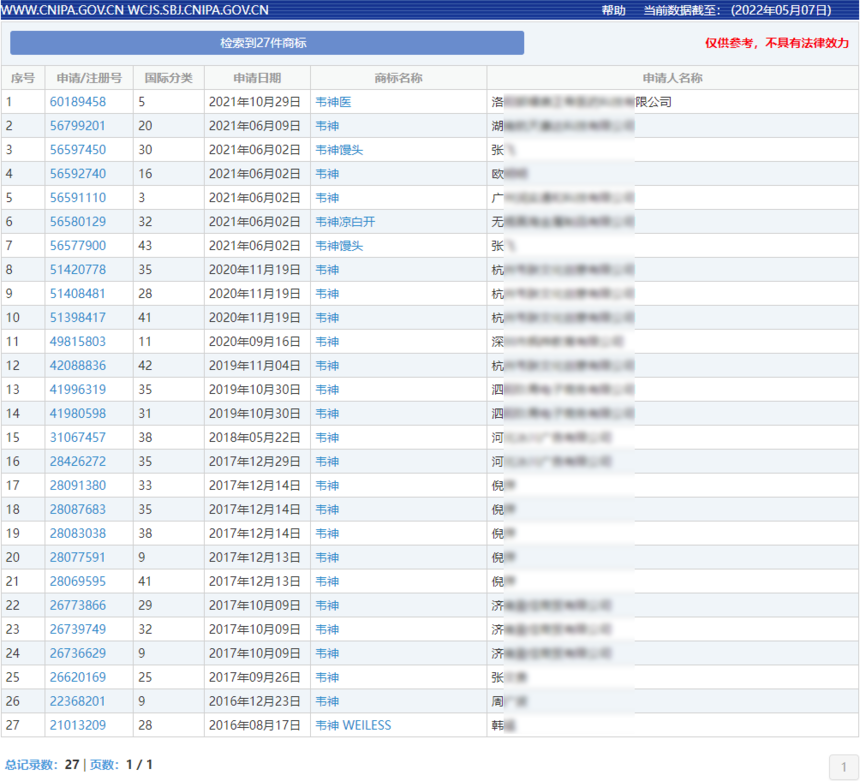This screenshot has height=781, width=860.
Task: Open application number 60189458
Action: (78, 101)
